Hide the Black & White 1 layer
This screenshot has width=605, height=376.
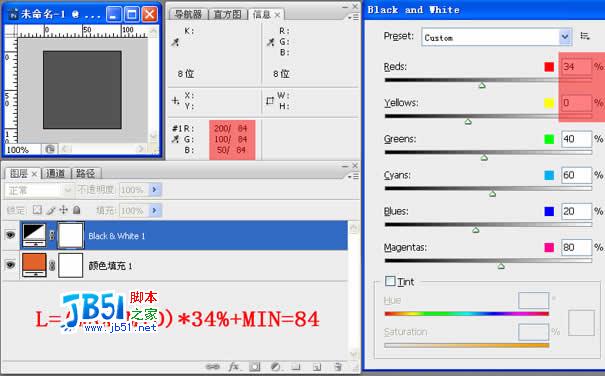click(10, 235)
